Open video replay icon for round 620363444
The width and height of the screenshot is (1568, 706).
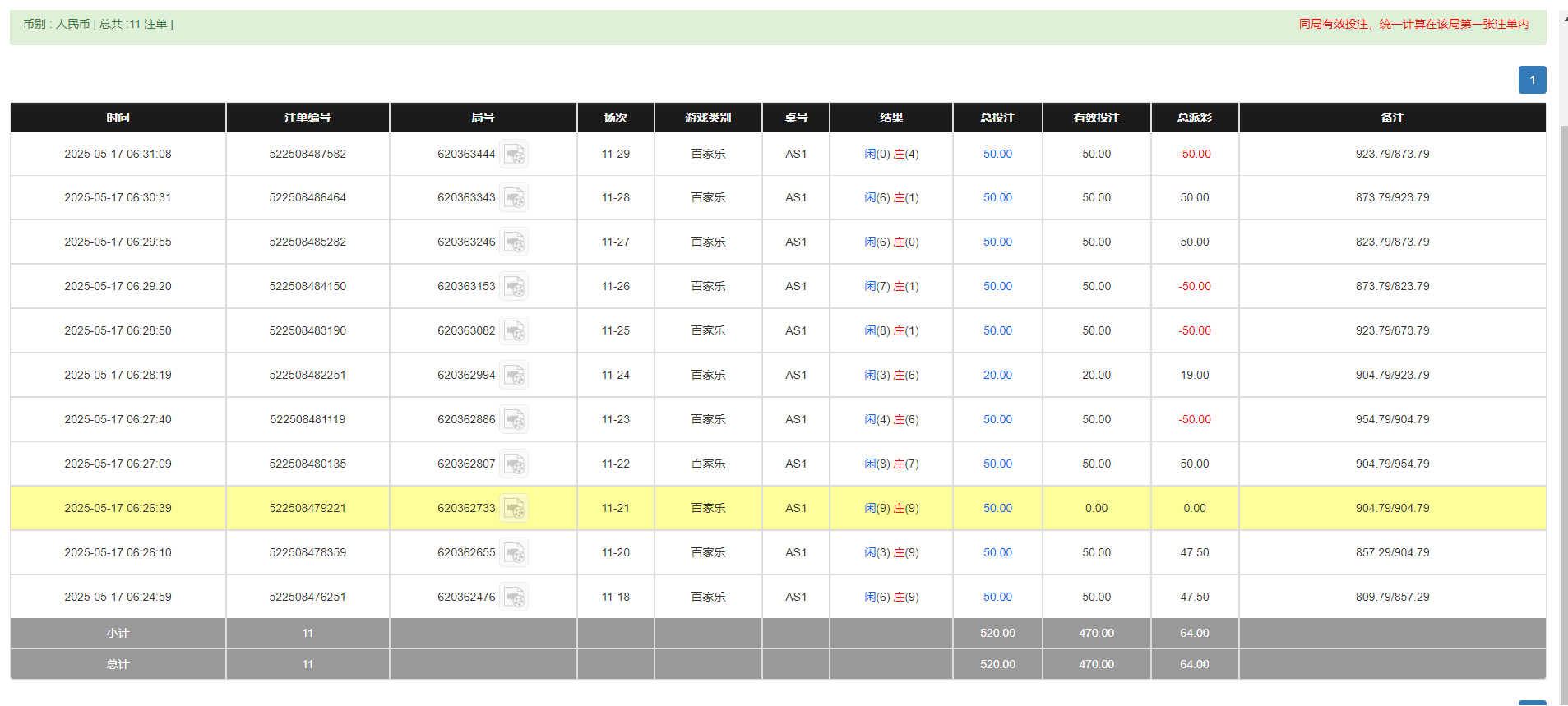(514, 155)
